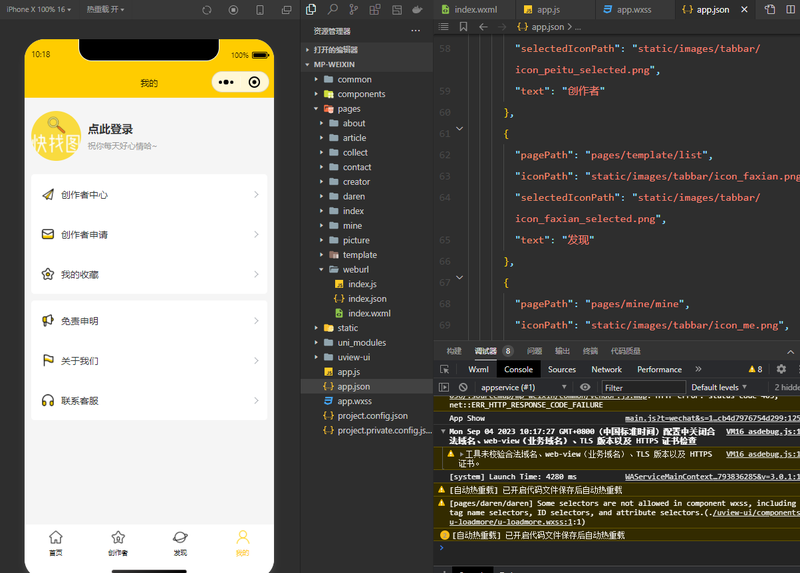Tap the 创作者 tab bar item
This screenshot has width=800, height=573.
[x=118, y=543]
